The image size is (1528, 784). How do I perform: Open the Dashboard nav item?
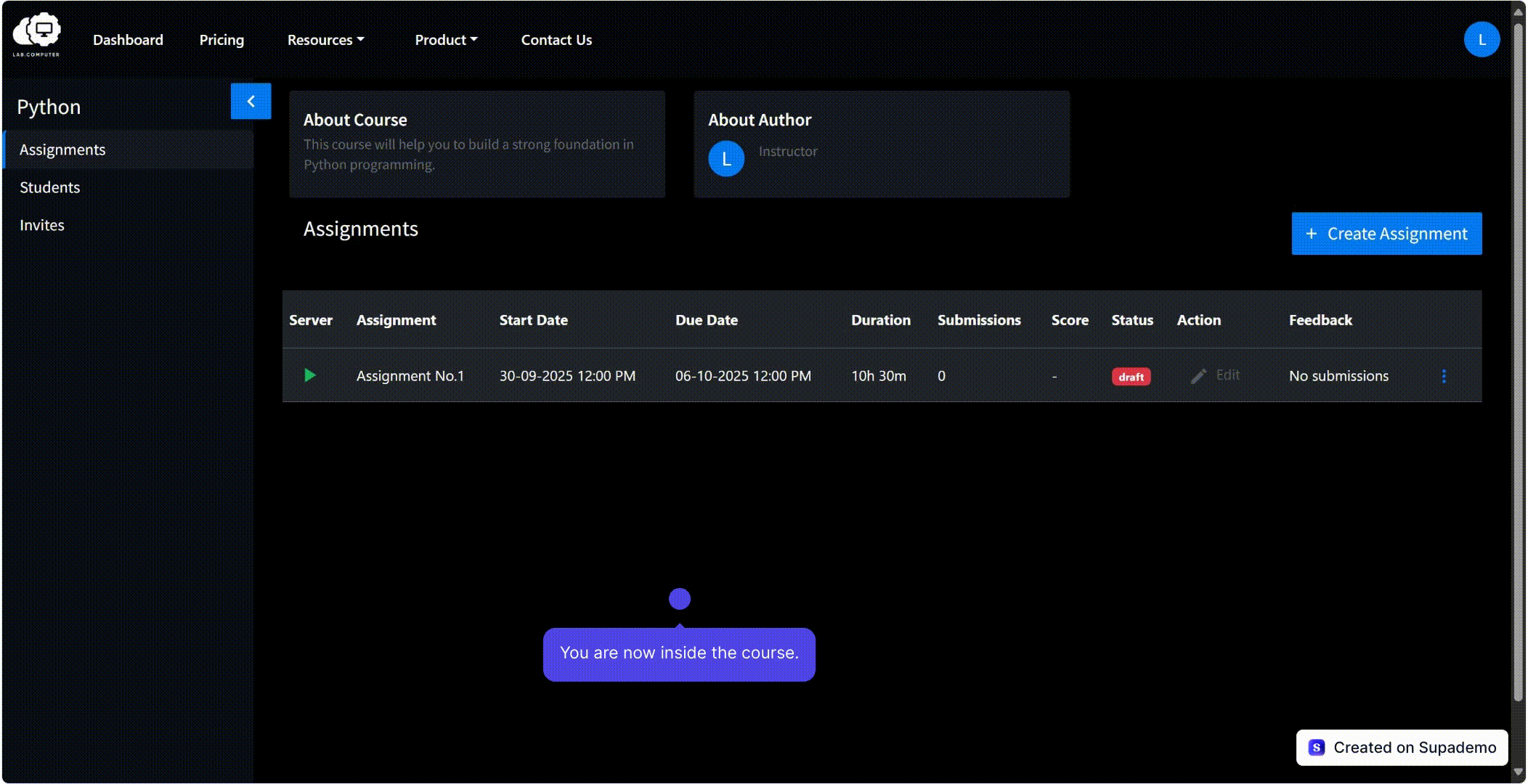coord(128,40)
